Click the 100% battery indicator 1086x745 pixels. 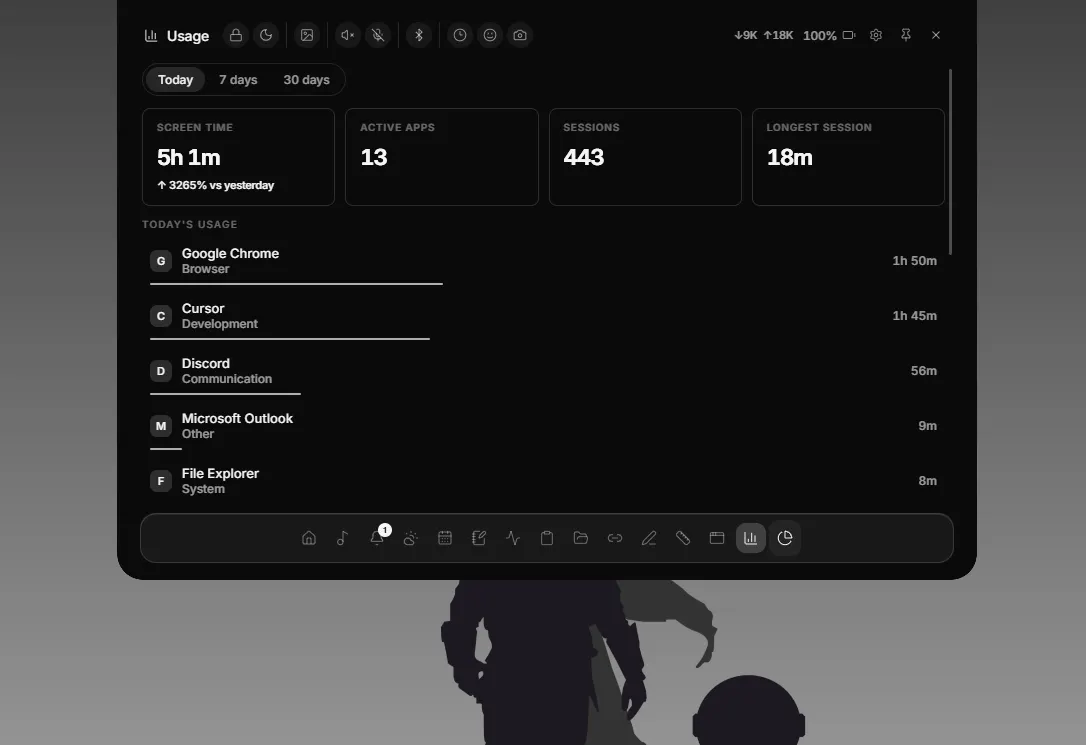click(x=829, y=35)
